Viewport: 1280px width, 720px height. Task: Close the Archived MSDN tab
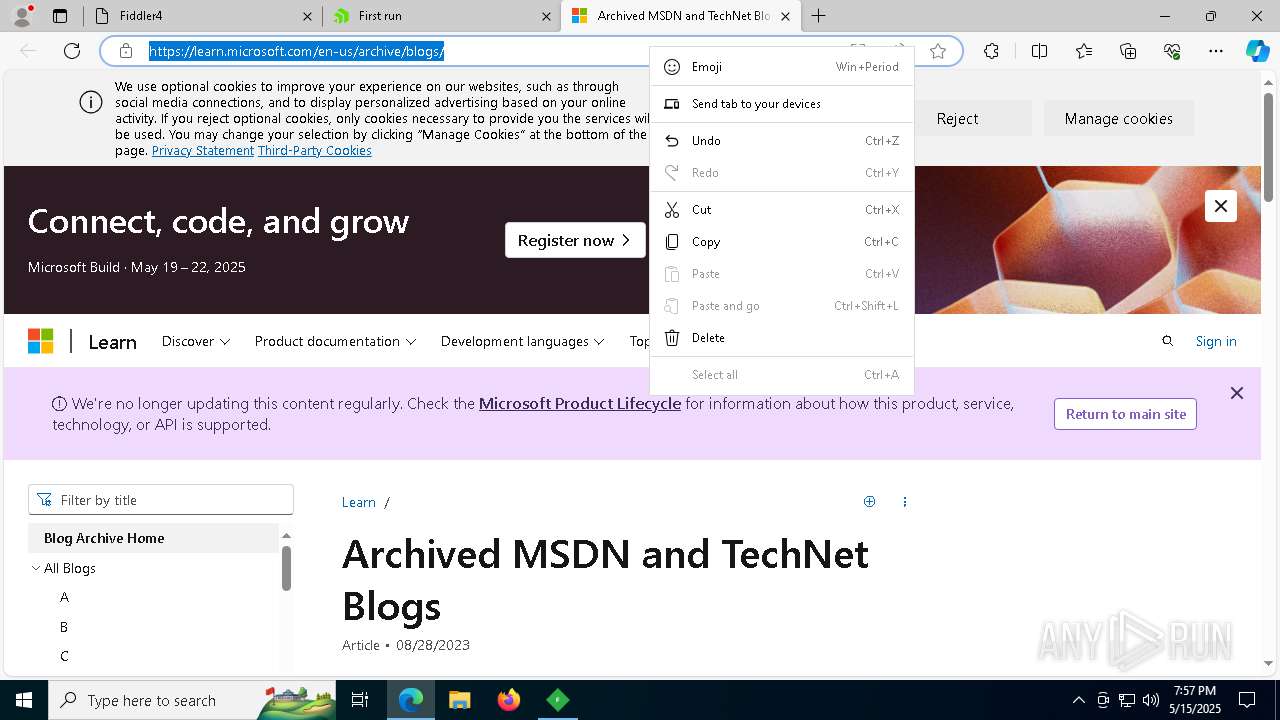pos(785,16)
